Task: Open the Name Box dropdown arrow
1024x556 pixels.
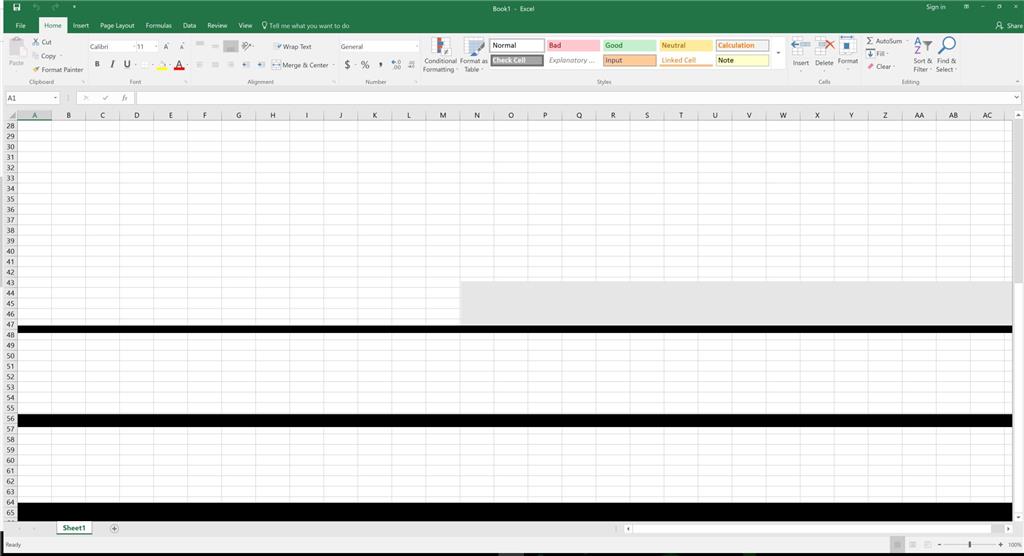Action: point(56,98)
